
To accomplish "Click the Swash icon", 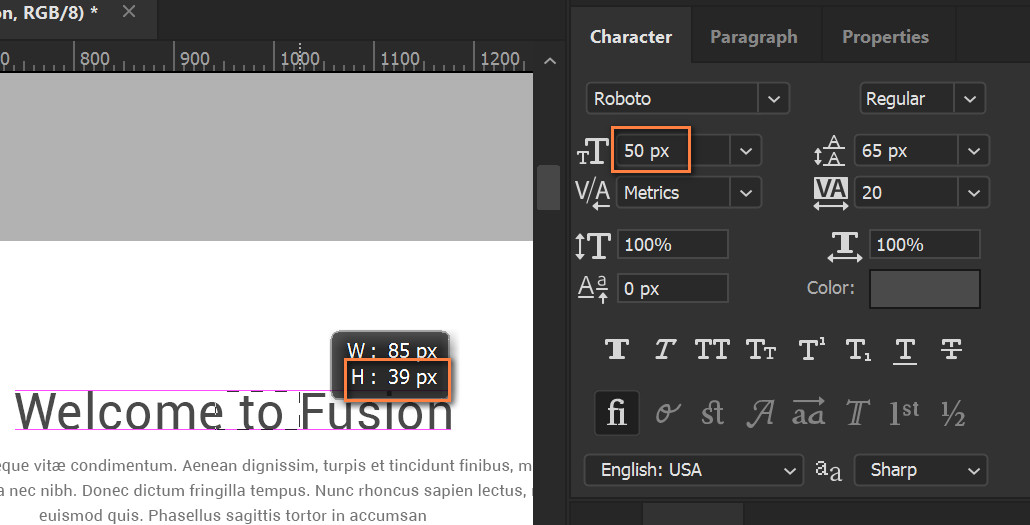I will tap(760, 413).
